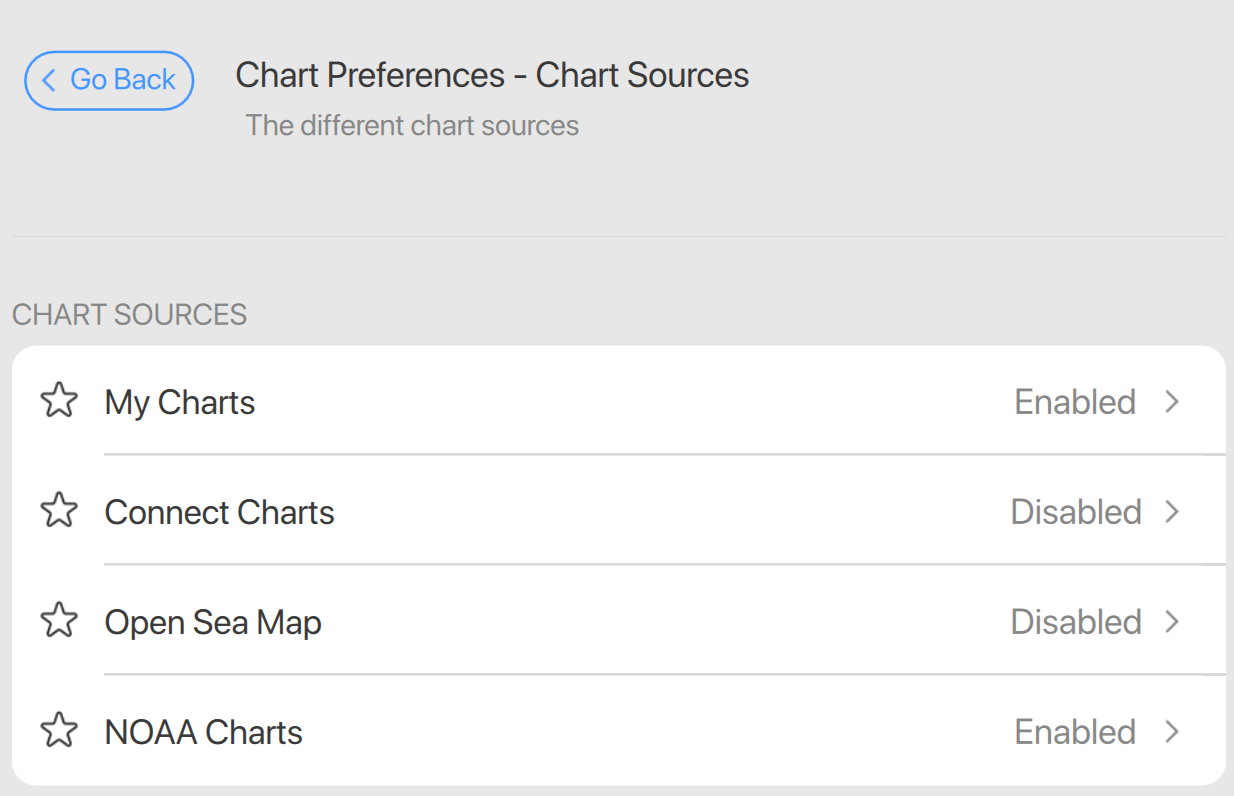1234x796 pixels.
Task: Click the chevron at NOAA Charts row
Action: 1173,731
